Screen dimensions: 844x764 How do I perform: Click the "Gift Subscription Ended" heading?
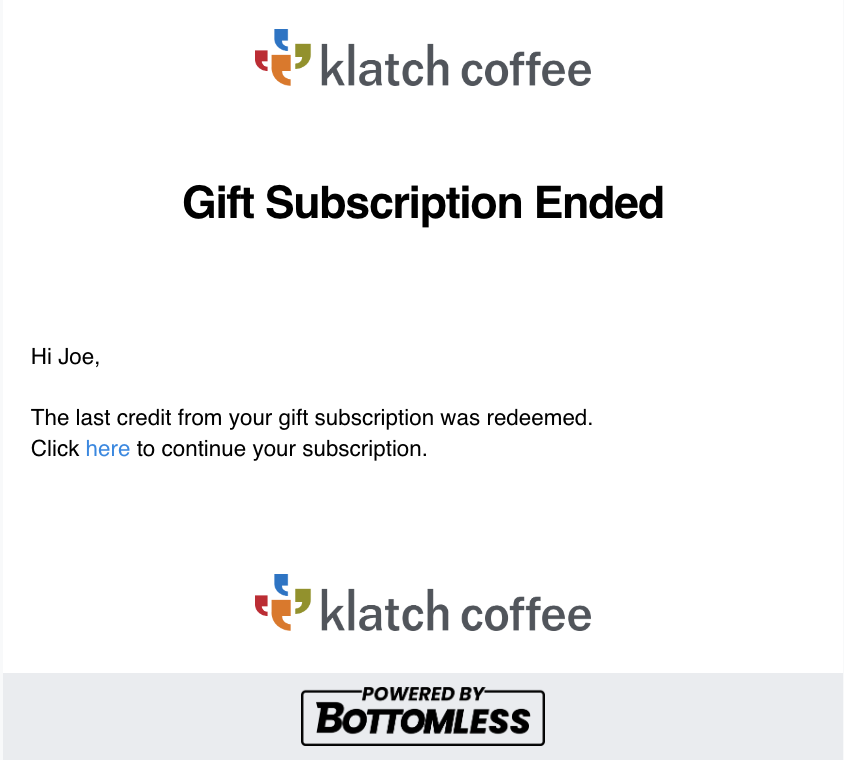pyautogui.click(x=423, y=203)
